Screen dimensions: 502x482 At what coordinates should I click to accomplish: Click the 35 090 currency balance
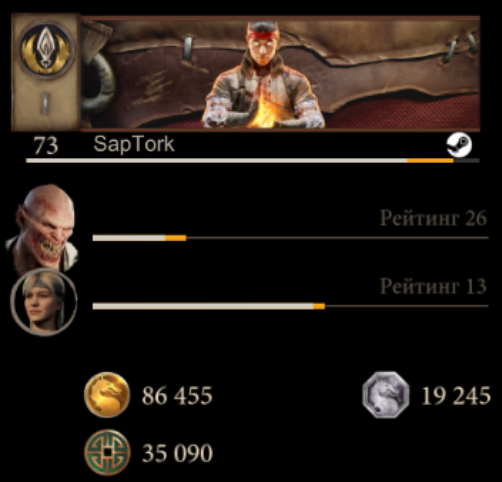click(177, 453)
